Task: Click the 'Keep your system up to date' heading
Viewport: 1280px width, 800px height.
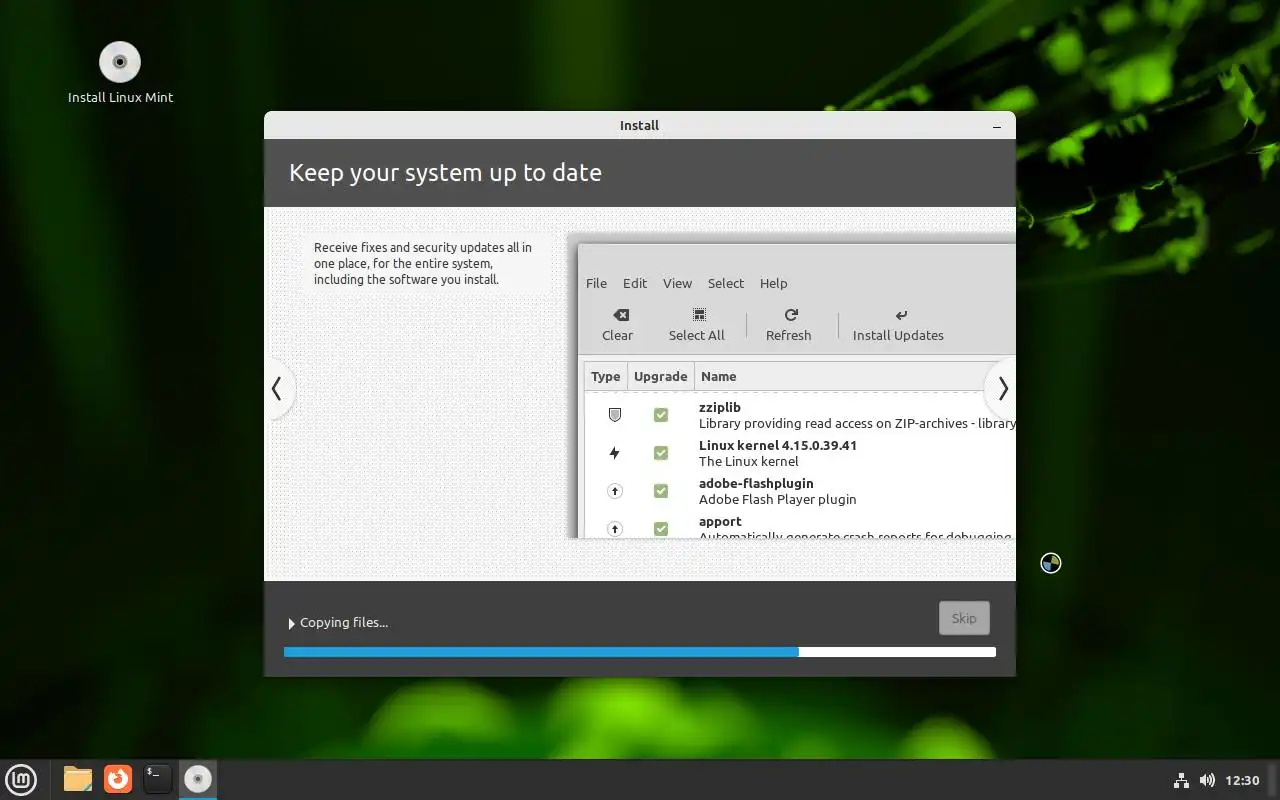Action: click(x=445, y=172)
